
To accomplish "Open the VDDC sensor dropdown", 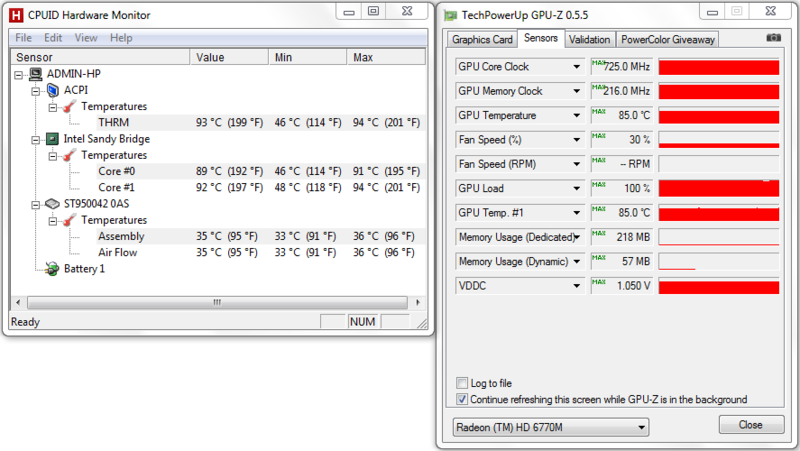I will (576, 286).
